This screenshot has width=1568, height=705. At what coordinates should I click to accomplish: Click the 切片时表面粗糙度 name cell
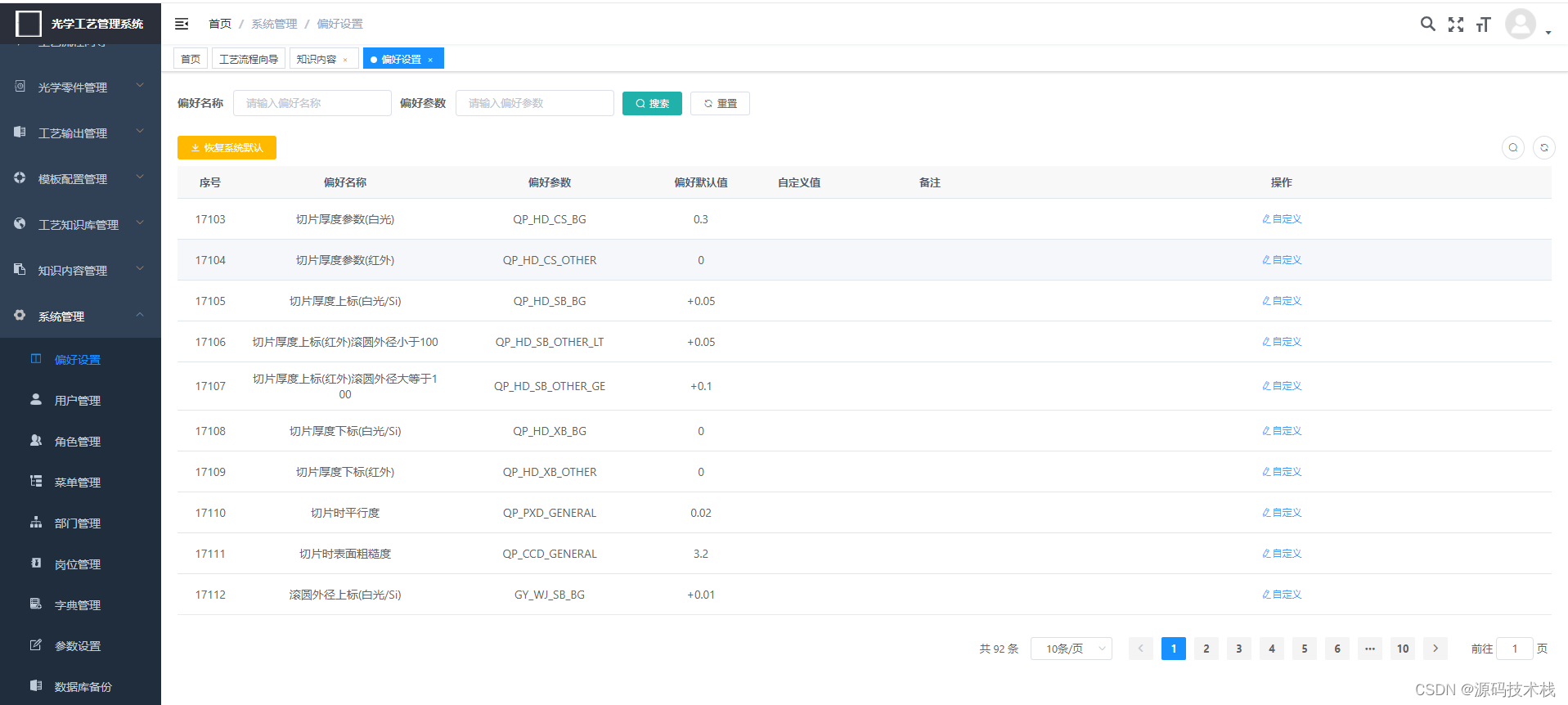tap(345, 554)
